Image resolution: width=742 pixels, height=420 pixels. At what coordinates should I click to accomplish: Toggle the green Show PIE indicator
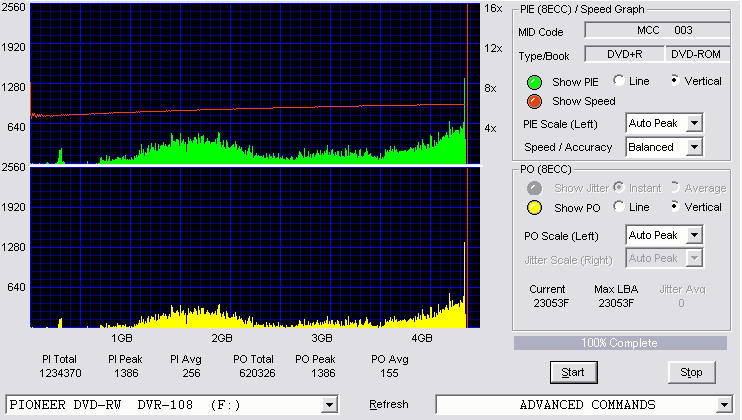[534, 82]
